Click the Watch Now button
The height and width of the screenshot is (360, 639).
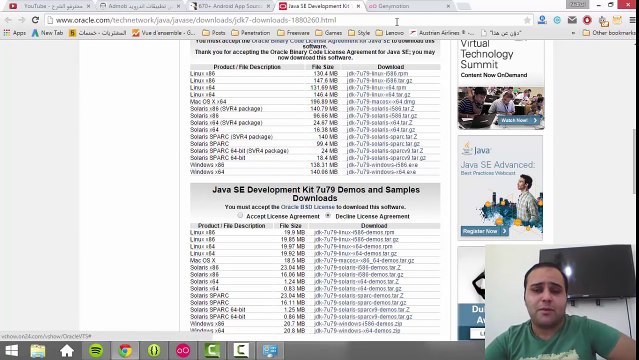[x=519, y=120]
